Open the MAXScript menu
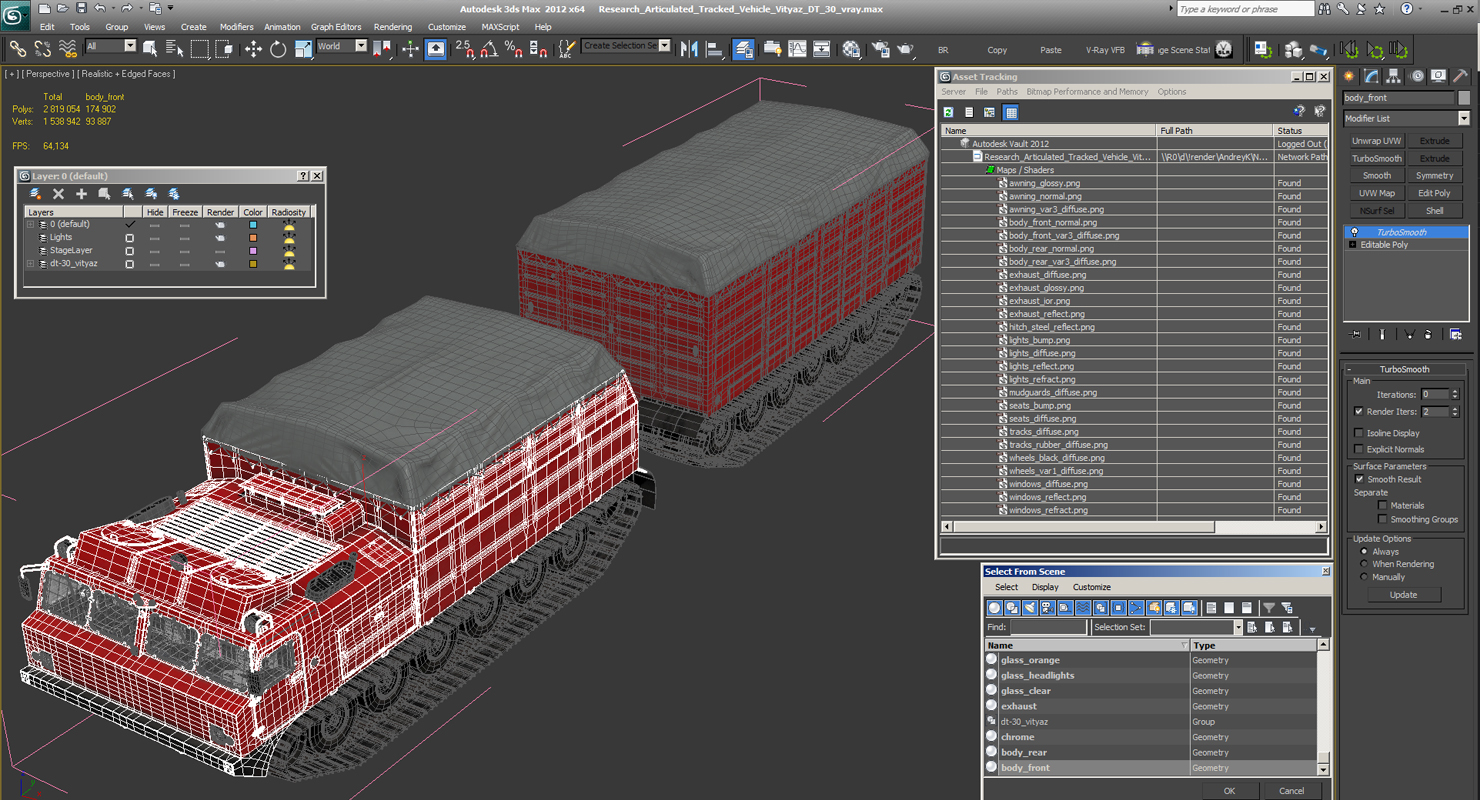 click(x=500, y=27)
